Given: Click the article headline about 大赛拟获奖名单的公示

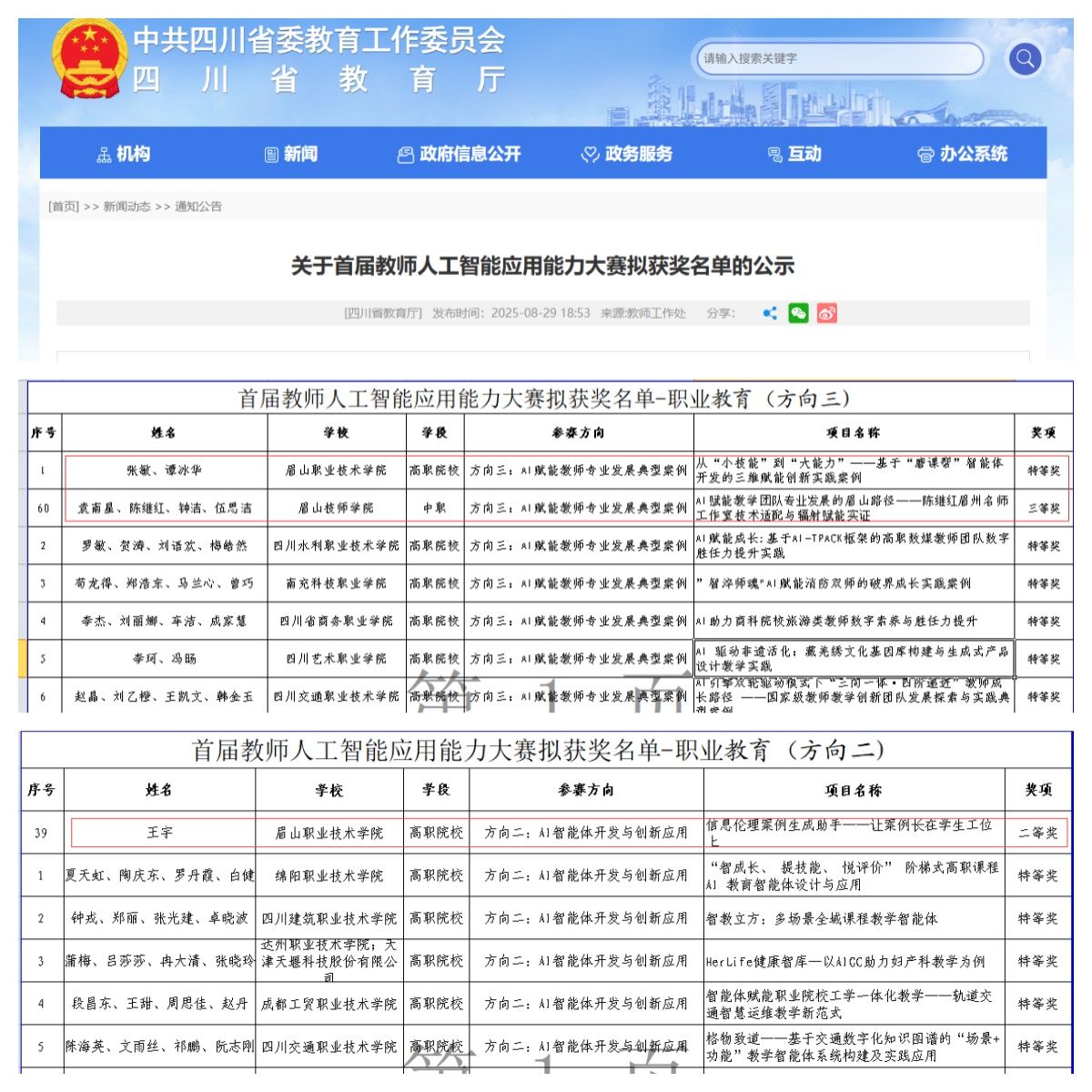Looking at the screenshot, I should 542,266.
